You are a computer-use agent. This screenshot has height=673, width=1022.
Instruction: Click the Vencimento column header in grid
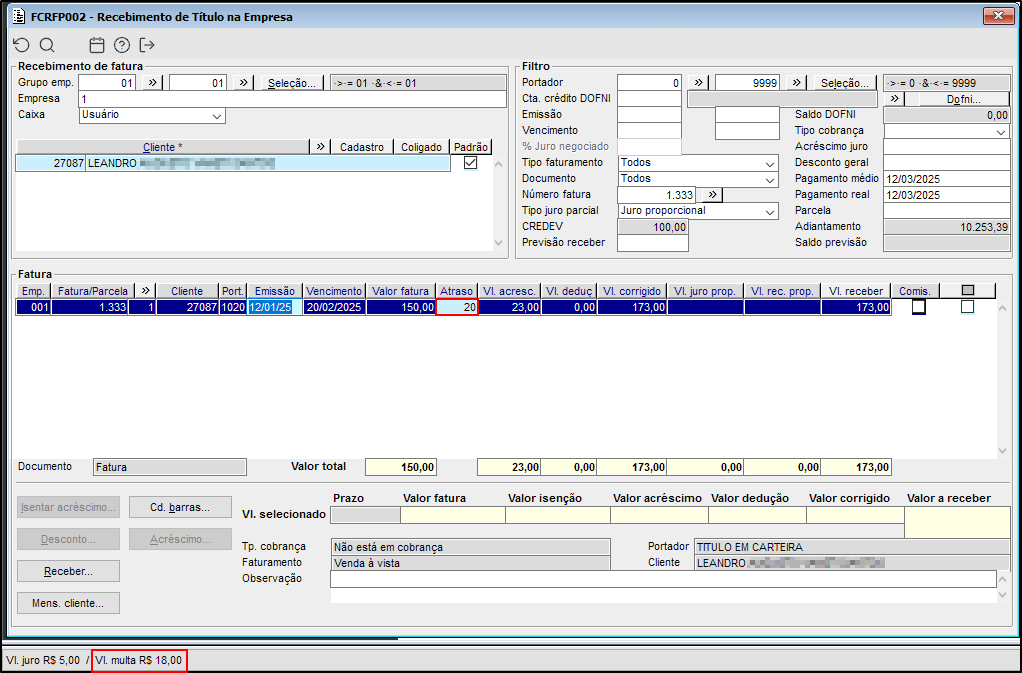pos(334,291)
